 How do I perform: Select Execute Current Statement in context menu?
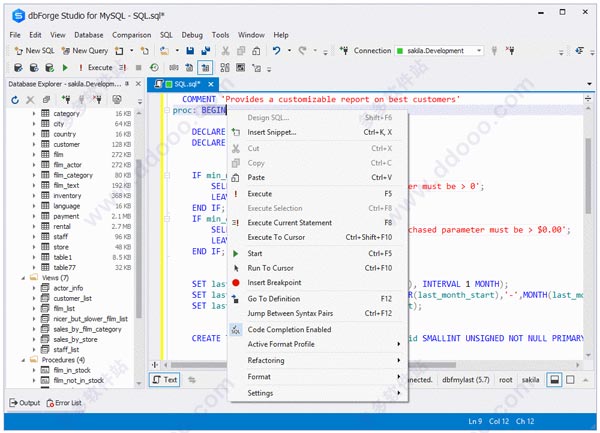point(318,223)
